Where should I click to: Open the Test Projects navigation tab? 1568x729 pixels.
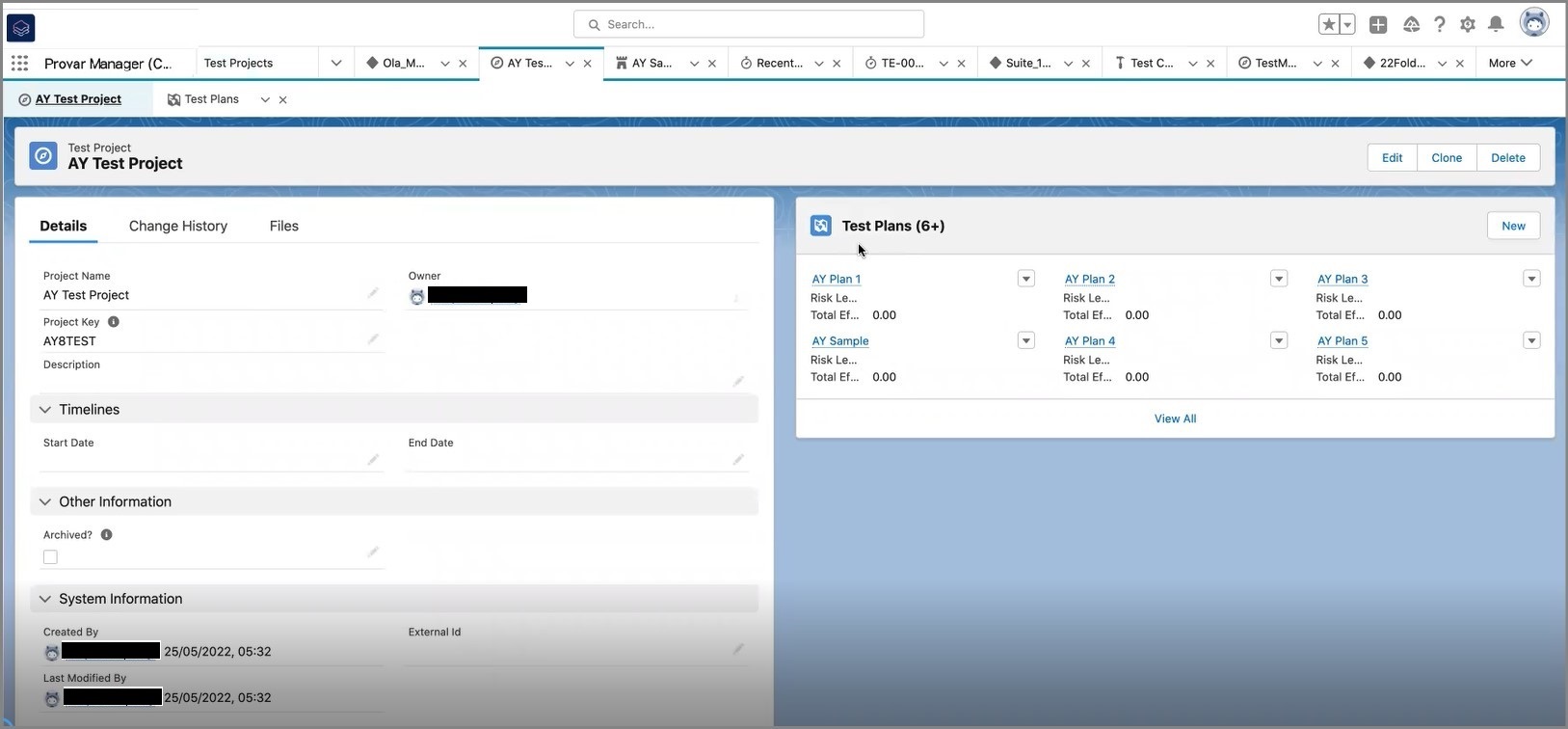point(238,63)
